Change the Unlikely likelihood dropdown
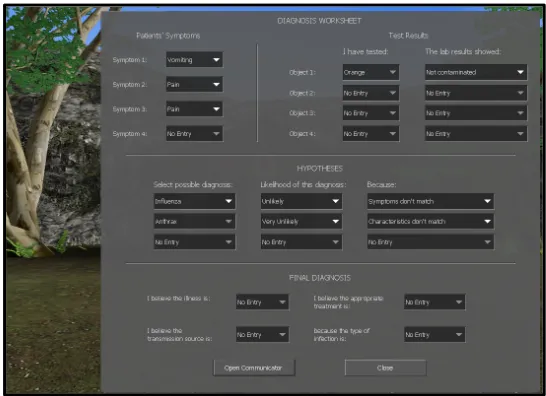This screenshot has width=546, height=396. (x=301, y=201)
